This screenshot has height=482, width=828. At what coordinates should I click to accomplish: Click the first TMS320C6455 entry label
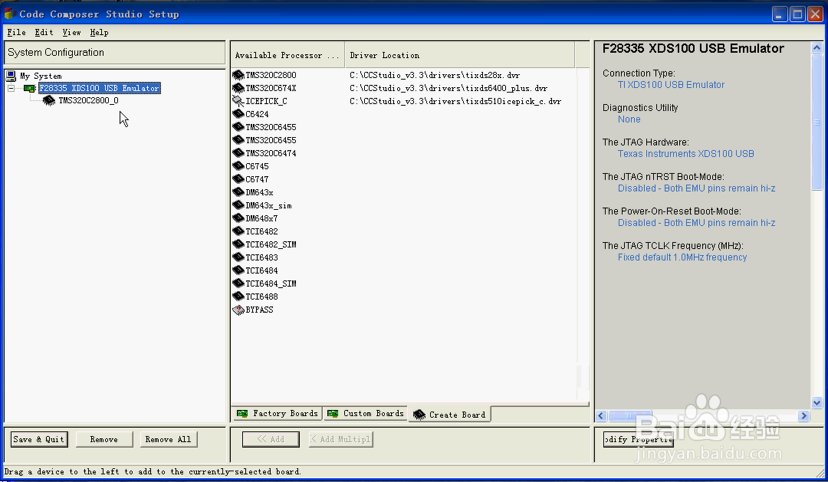pyautogui.click(x=271, y=127)
